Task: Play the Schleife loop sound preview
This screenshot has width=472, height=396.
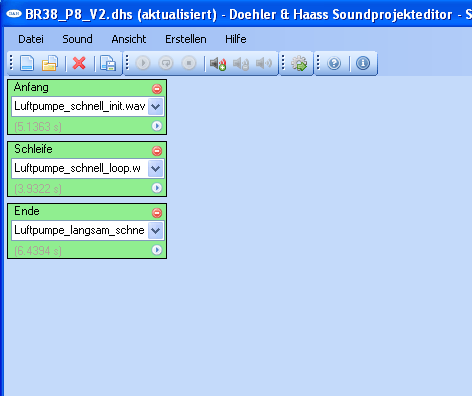Action: click(x=157, y=188)
